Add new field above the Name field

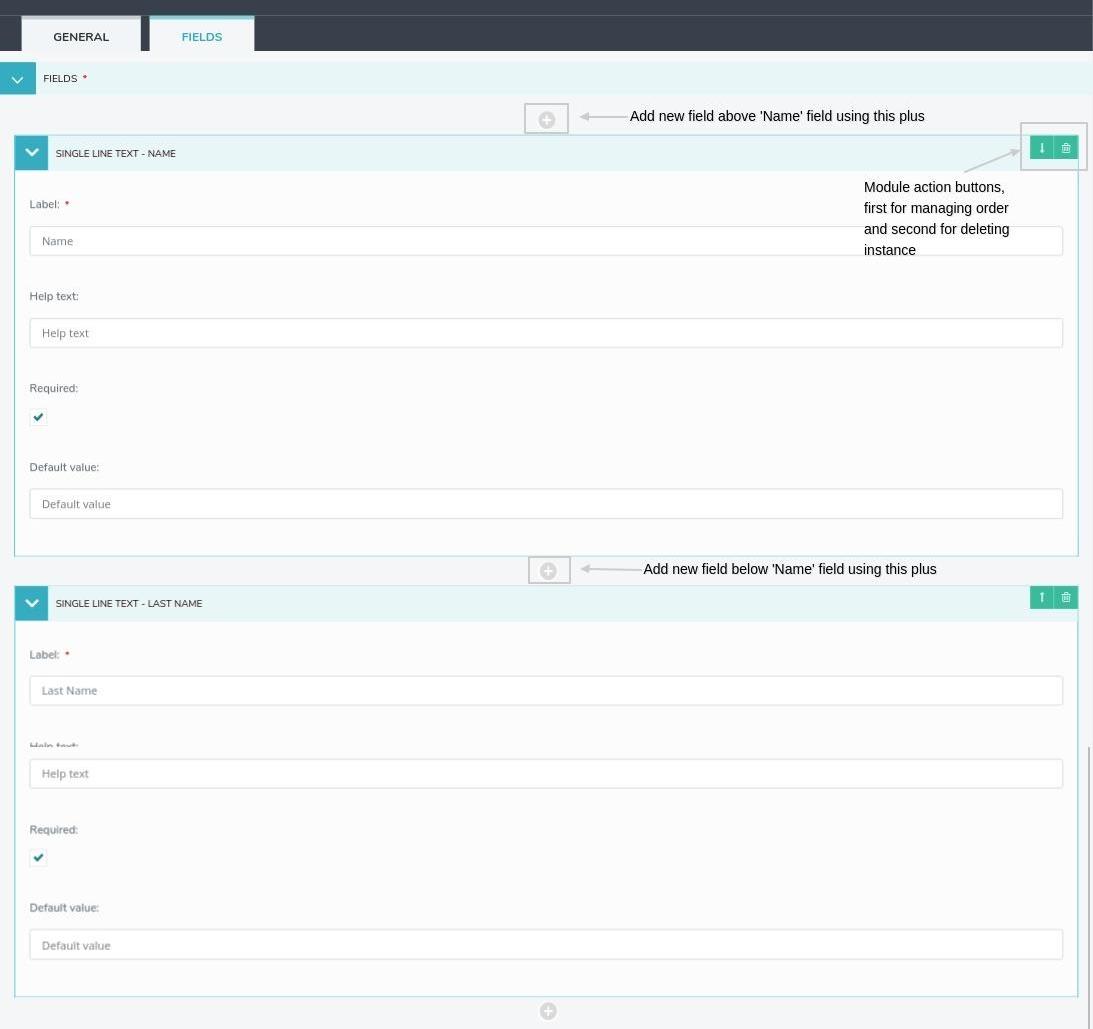[x=546, y=119]
